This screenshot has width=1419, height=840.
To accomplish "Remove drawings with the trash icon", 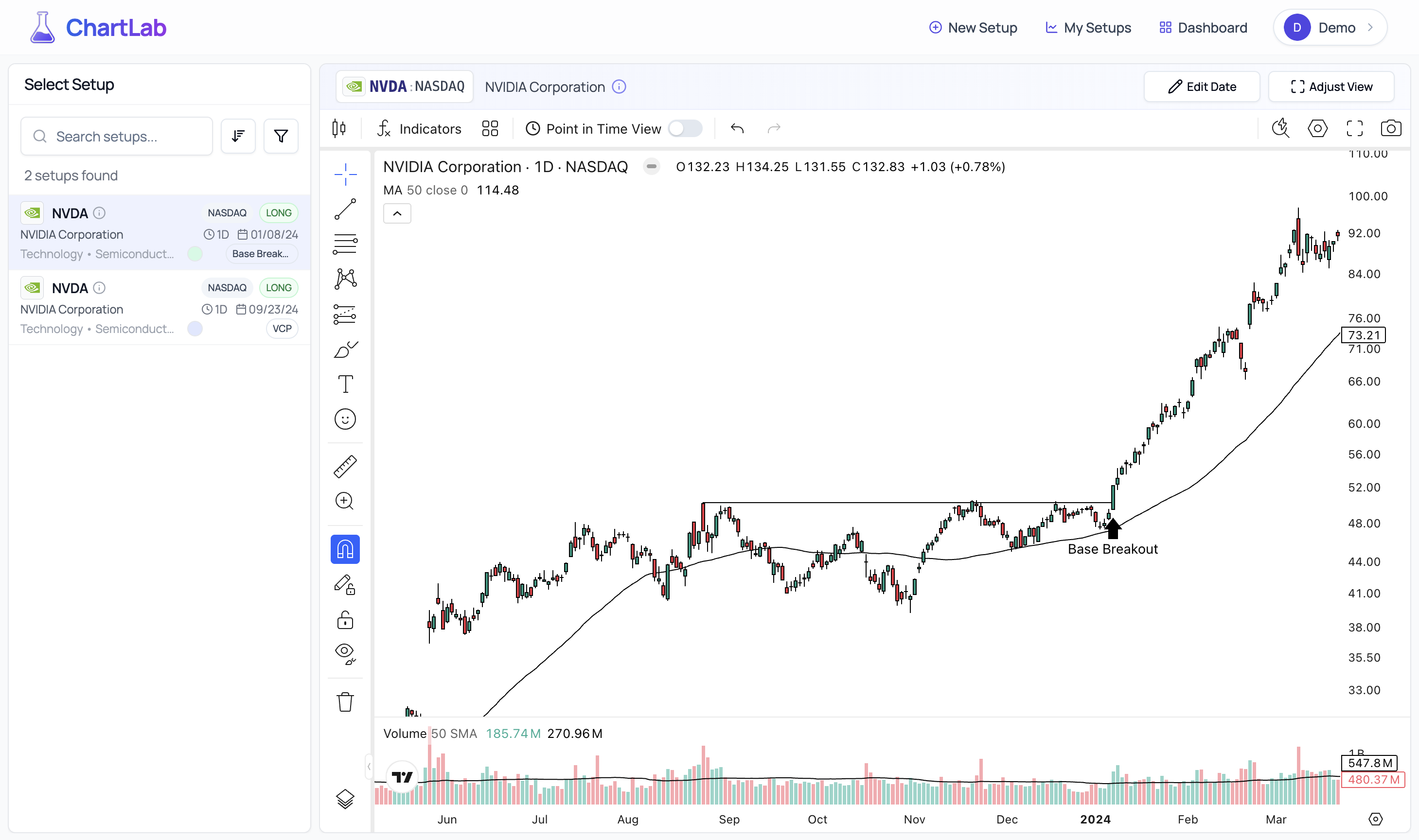I will coord(345,702).
